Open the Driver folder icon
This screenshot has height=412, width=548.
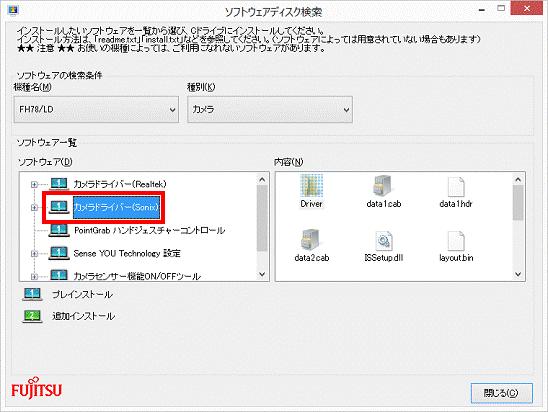tap(311, 186)
